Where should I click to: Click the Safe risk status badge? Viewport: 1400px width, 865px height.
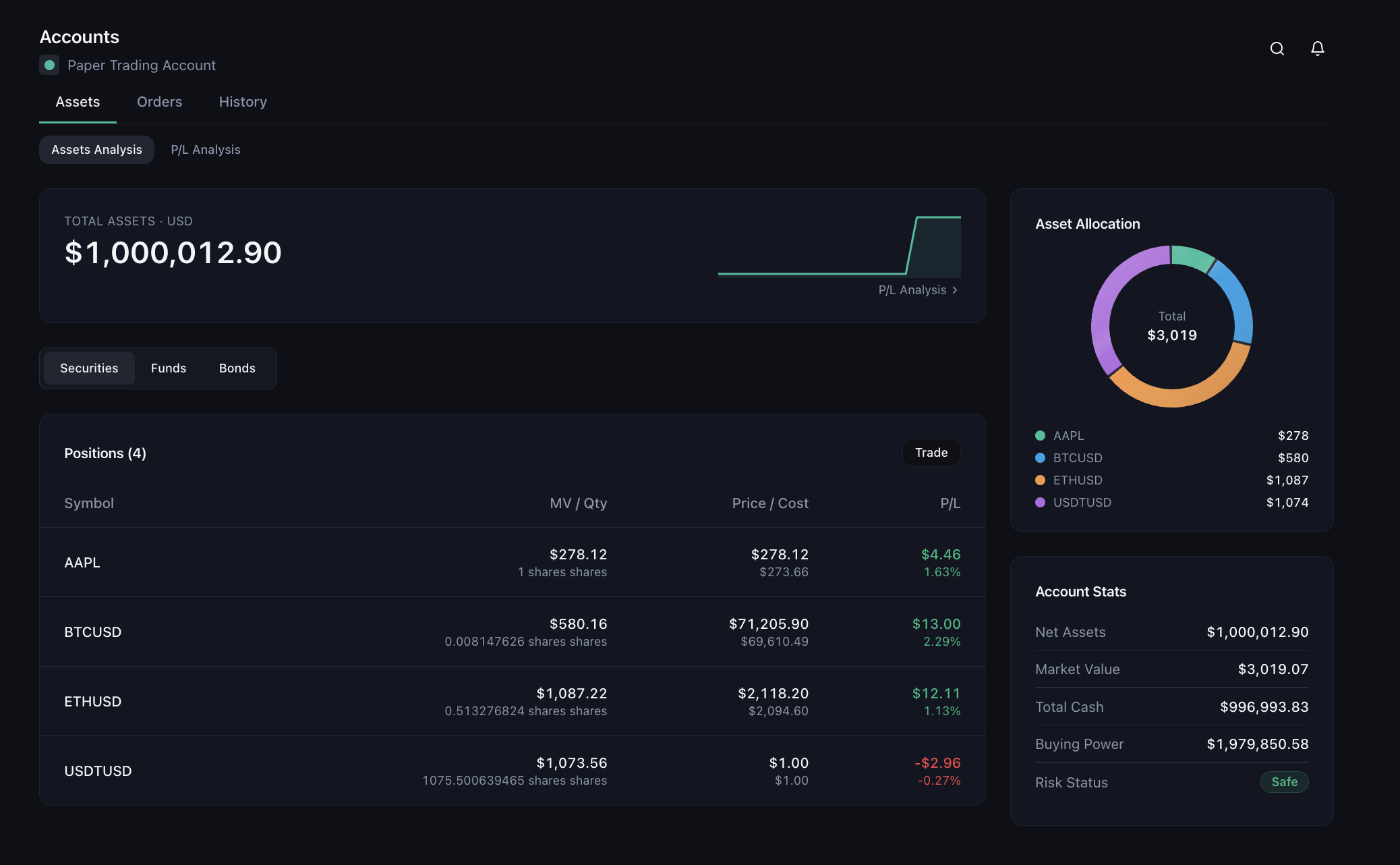click(x=1284, y=782)
